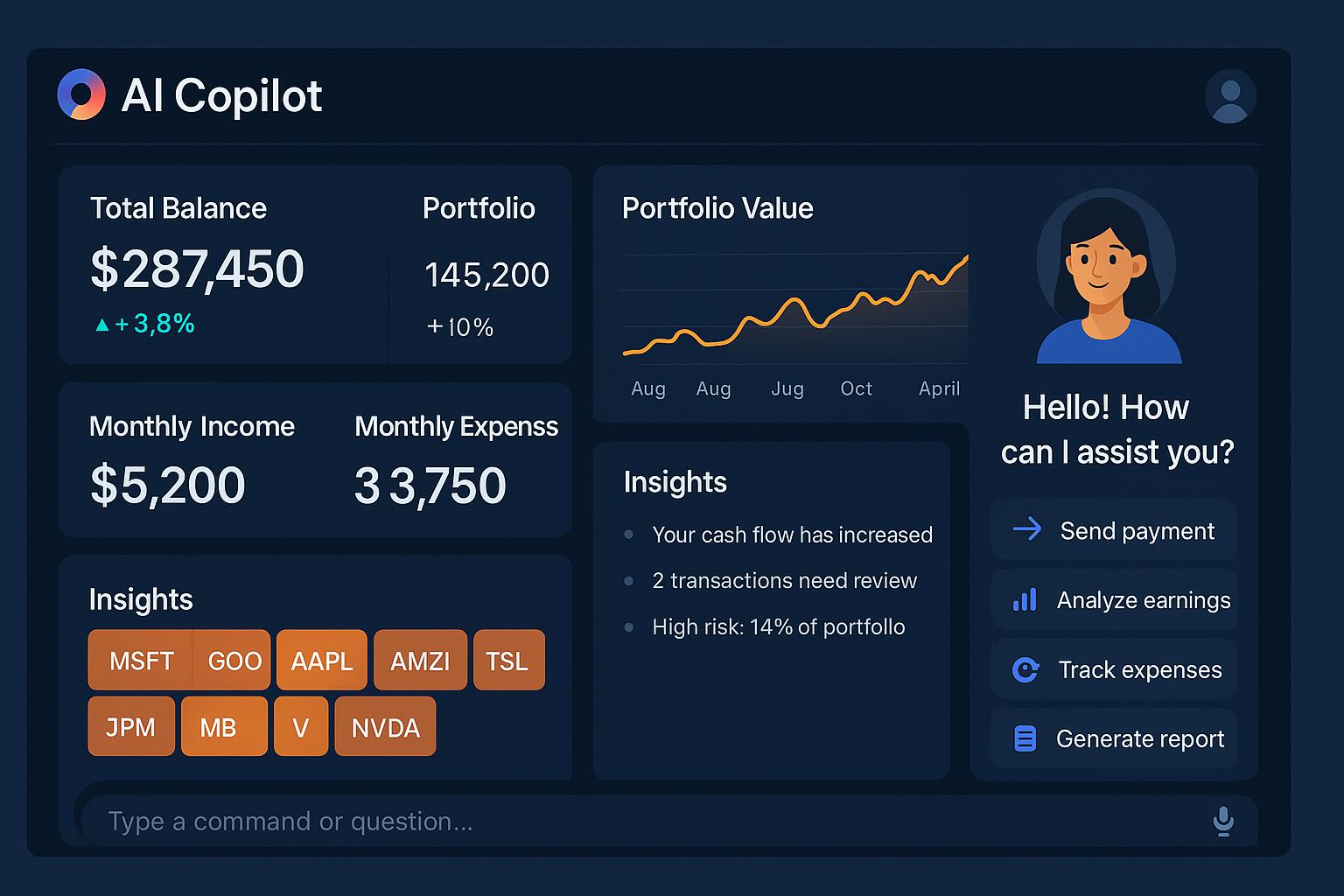Viewport: 1344px width, 896px height.
Task: Open the '2 transactions need review' insight
Action: (784, 581)
